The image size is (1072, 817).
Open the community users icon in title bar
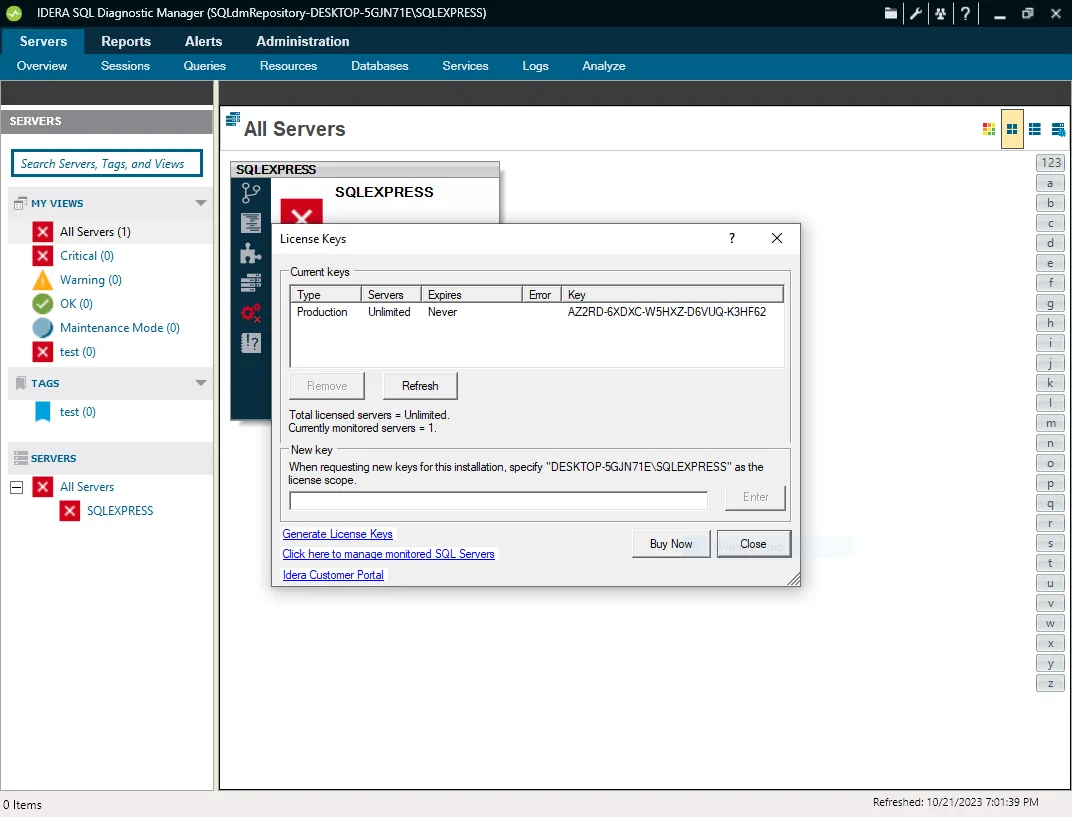click(x=941, y=13)
